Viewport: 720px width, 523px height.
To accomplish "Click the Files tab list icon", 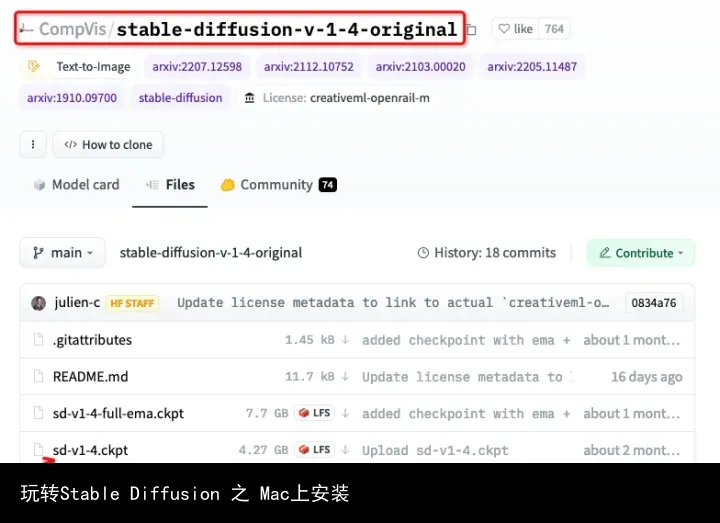I will 152,185.
